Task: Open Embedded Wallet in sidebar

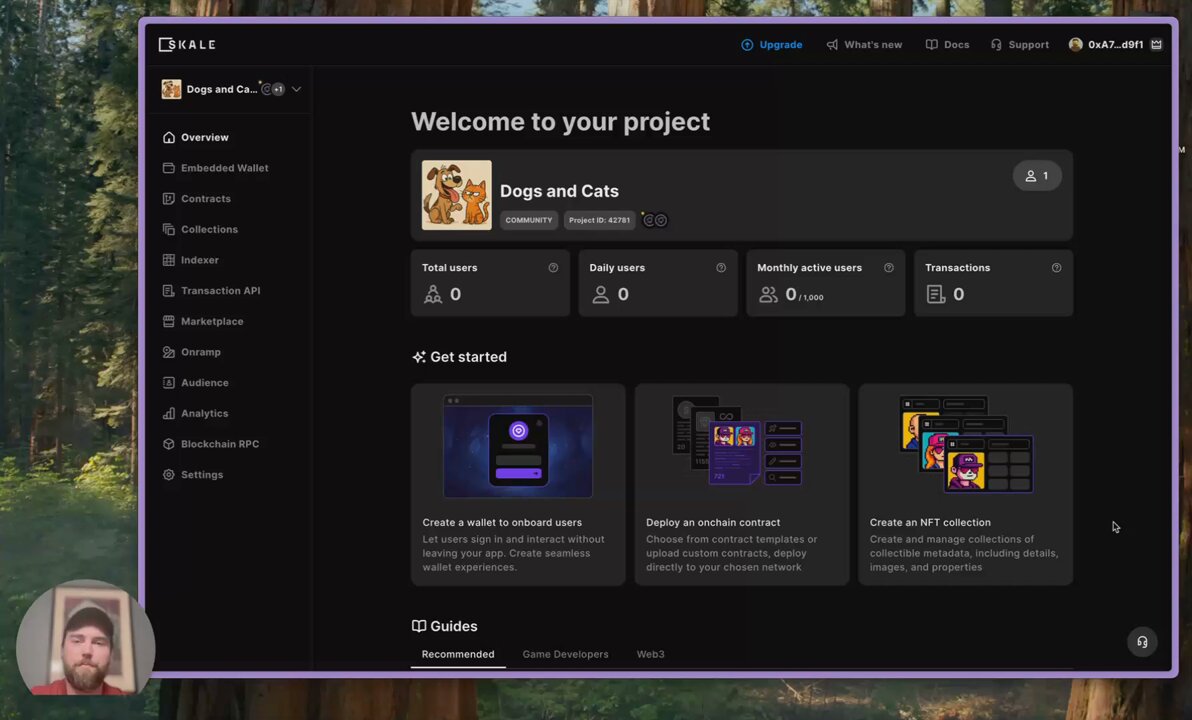Action: (x=215, y=168)
